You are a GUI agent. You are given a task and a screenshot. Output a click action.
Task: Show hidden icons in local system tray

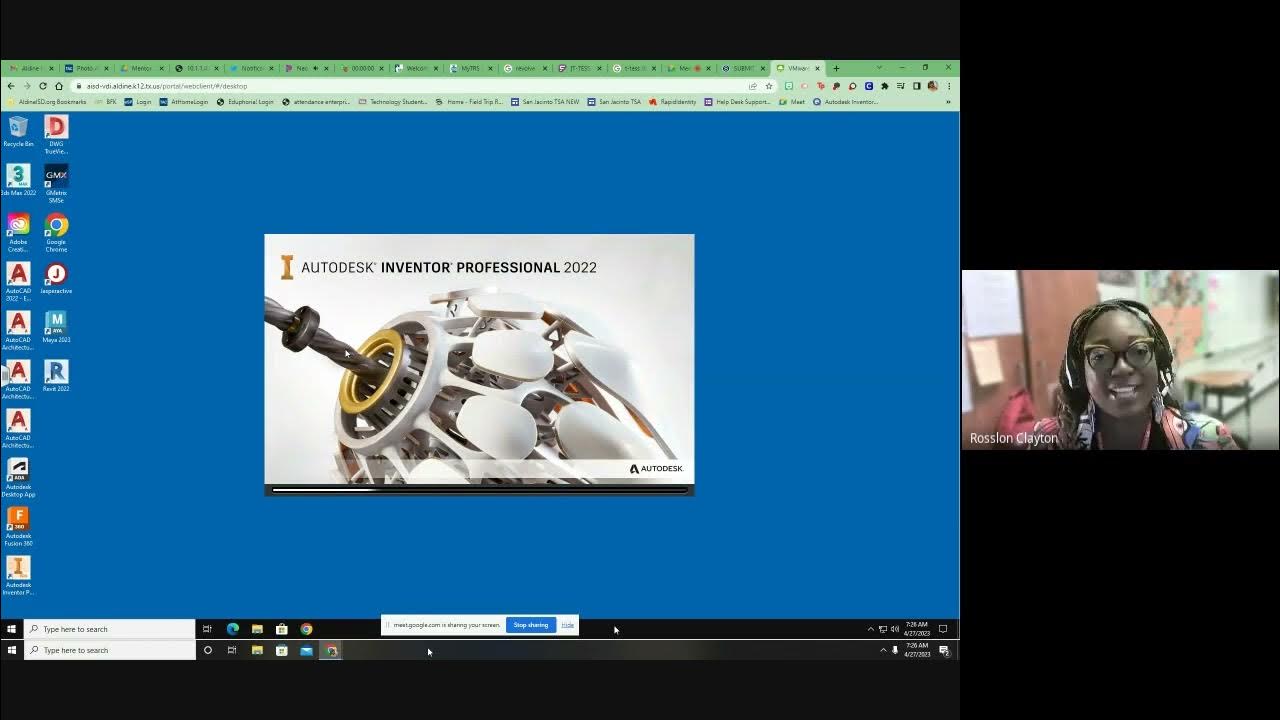point(883,650)
